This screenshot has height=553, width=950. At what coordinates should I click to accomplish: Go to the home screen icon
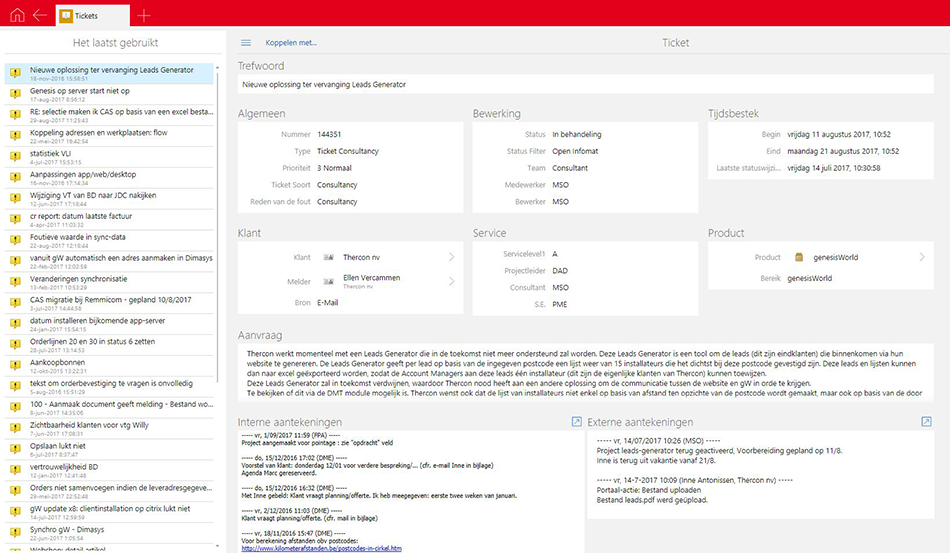click(x=17, y=15)
